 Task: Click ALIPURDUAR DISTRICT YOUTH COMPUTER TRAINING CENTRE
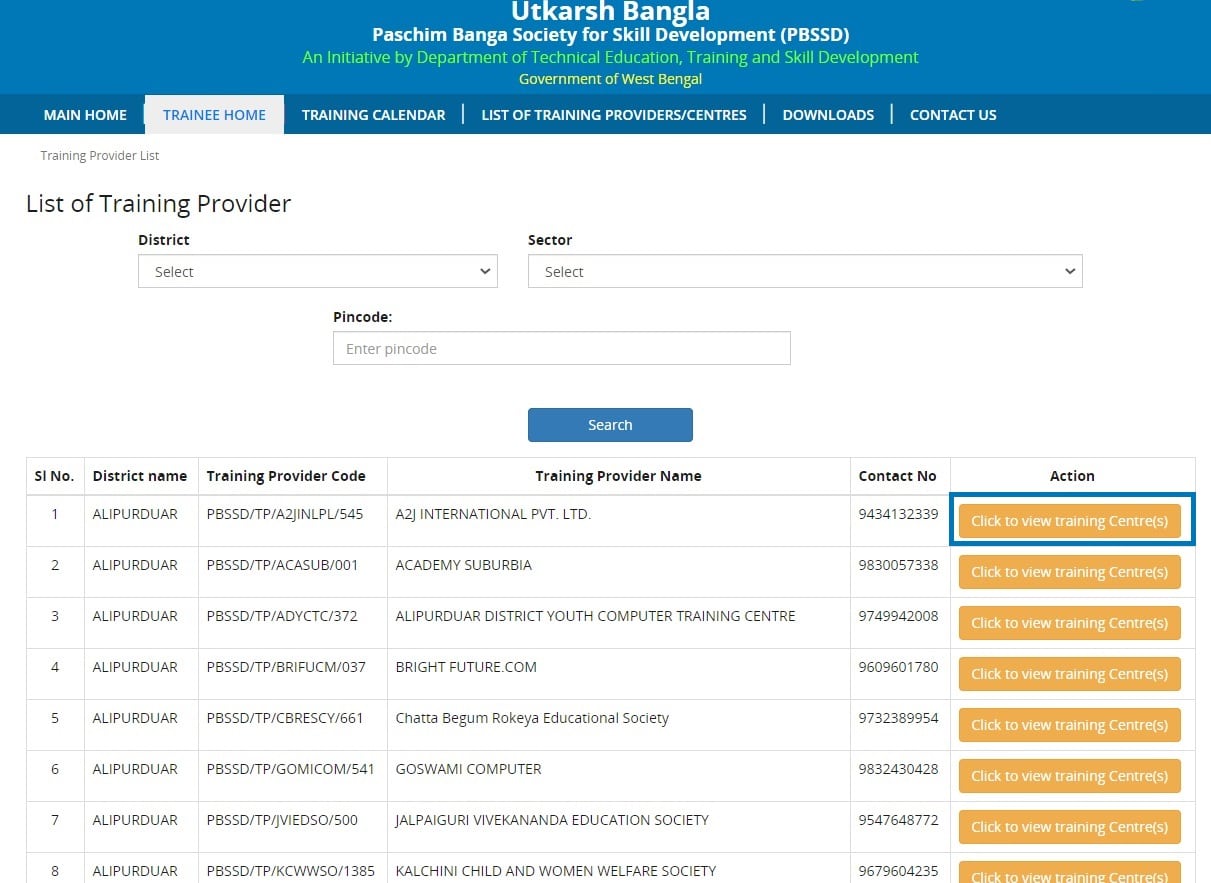pyautogui.click(x=596, y=616)
